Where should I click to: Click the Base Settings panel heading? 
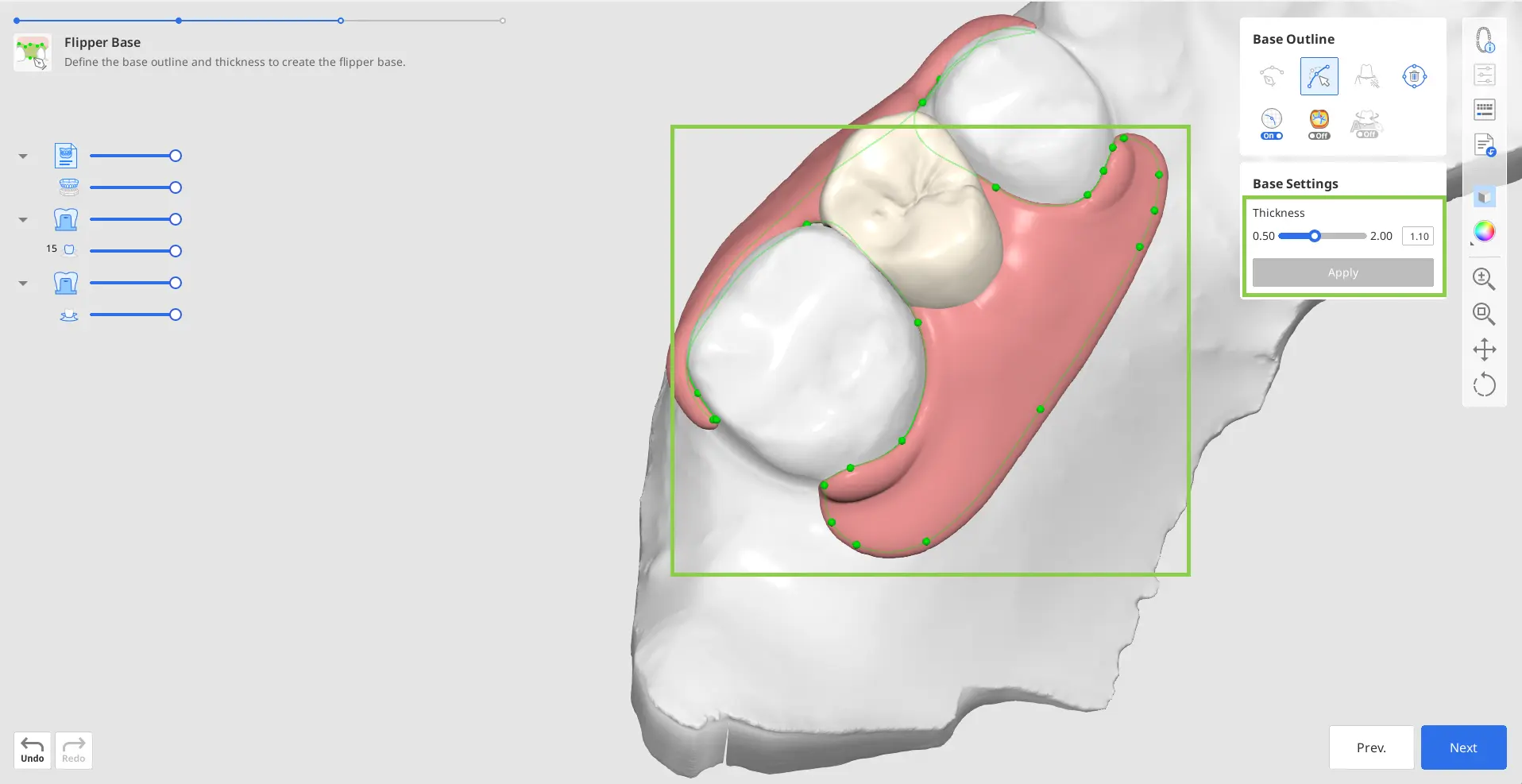point(1295,183)
